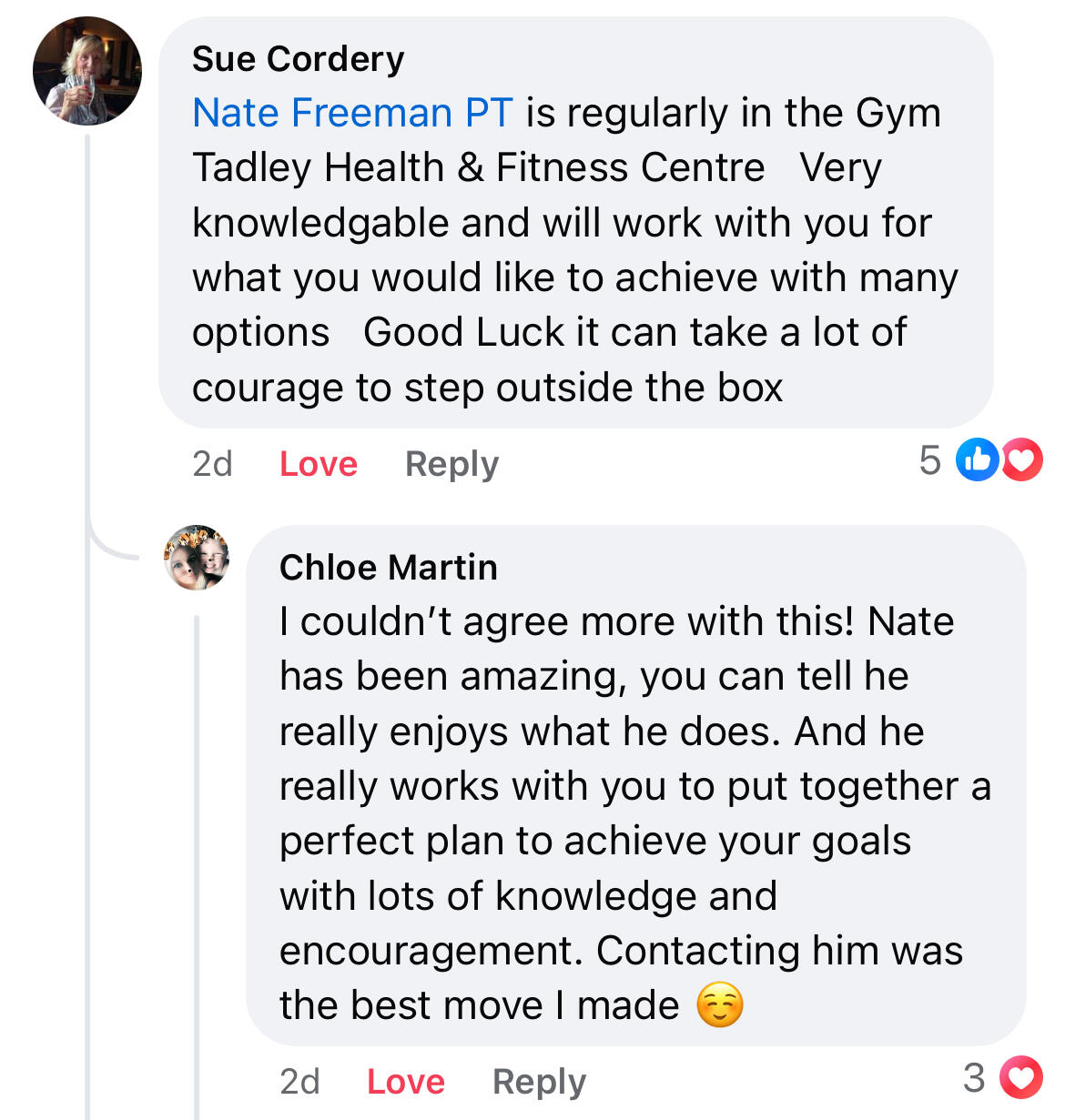This screenshot has width=1065, height=1120.
Task: Reply to Chloe Martin's comment
Action: point(539,1081)
